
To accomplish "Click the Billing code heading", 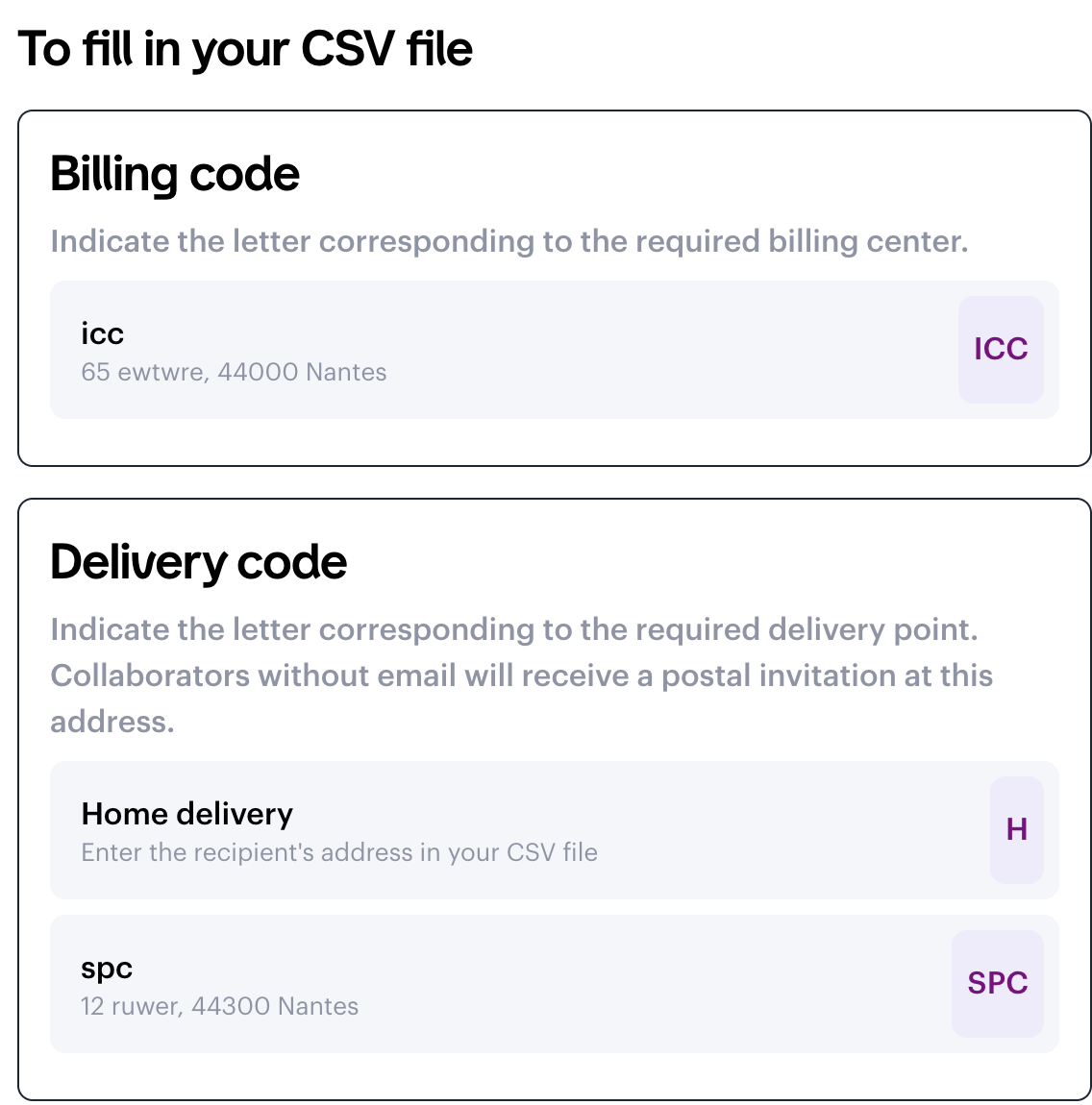I will coord(175,174).
